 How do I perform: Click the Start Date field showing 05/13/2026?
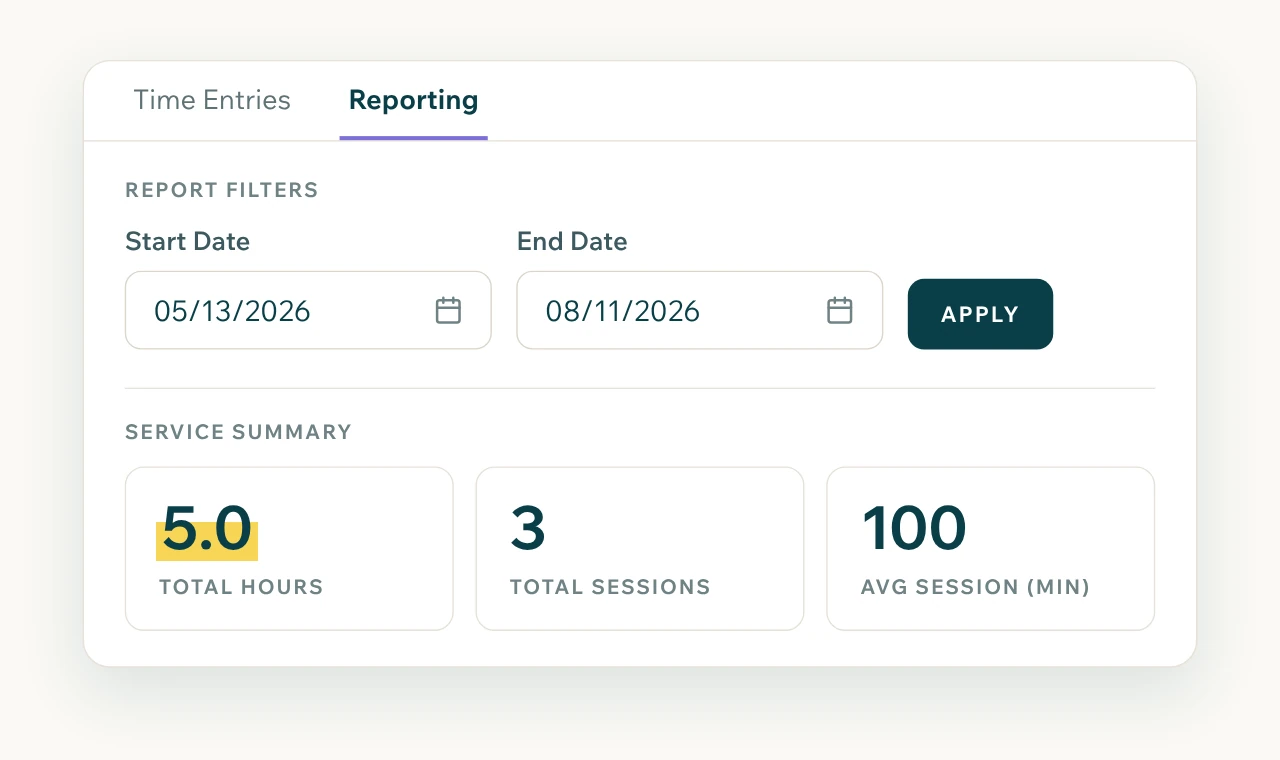[308, 310]
